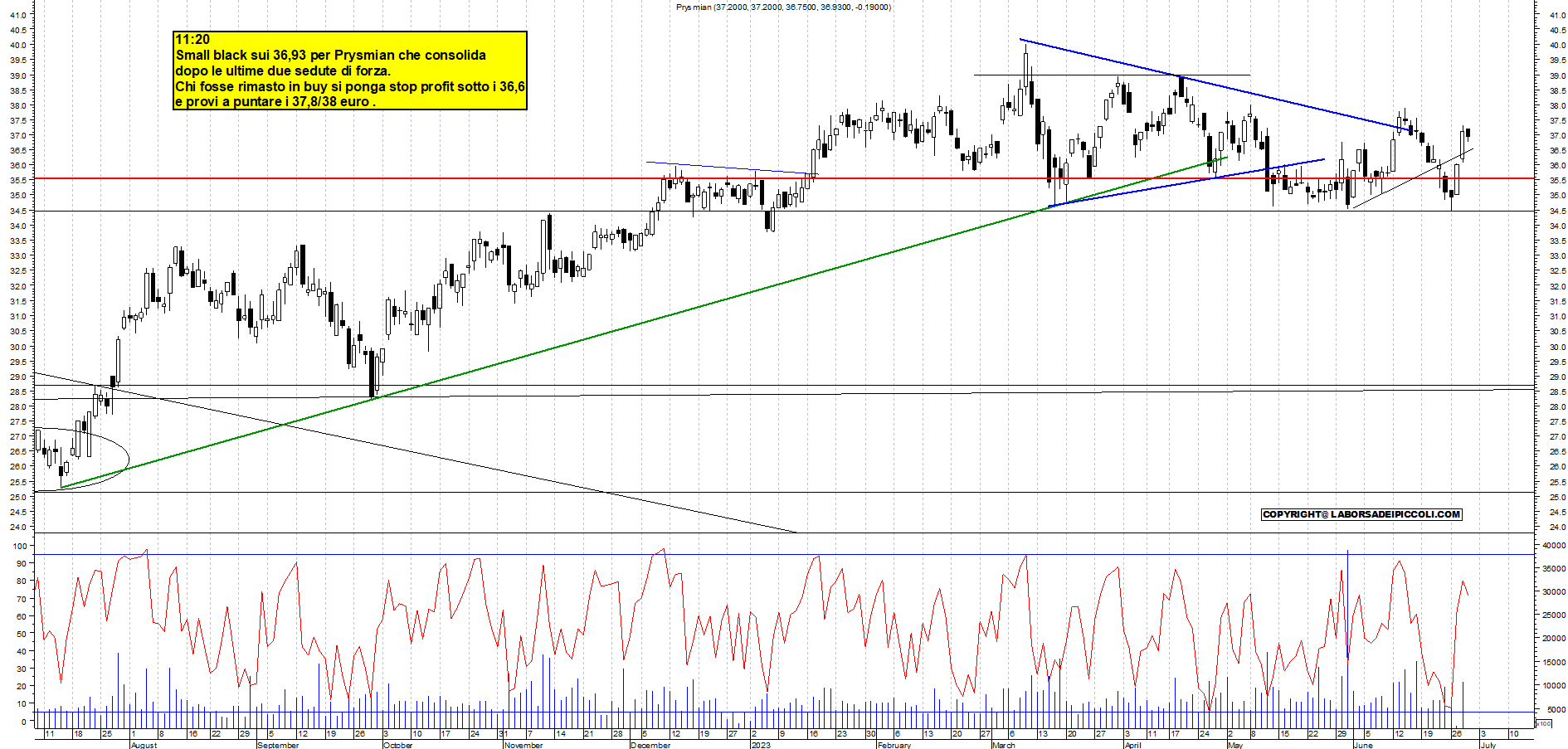Select the black ellipse drawn around July candles
1568x749 pixels.
pos(82,459)
